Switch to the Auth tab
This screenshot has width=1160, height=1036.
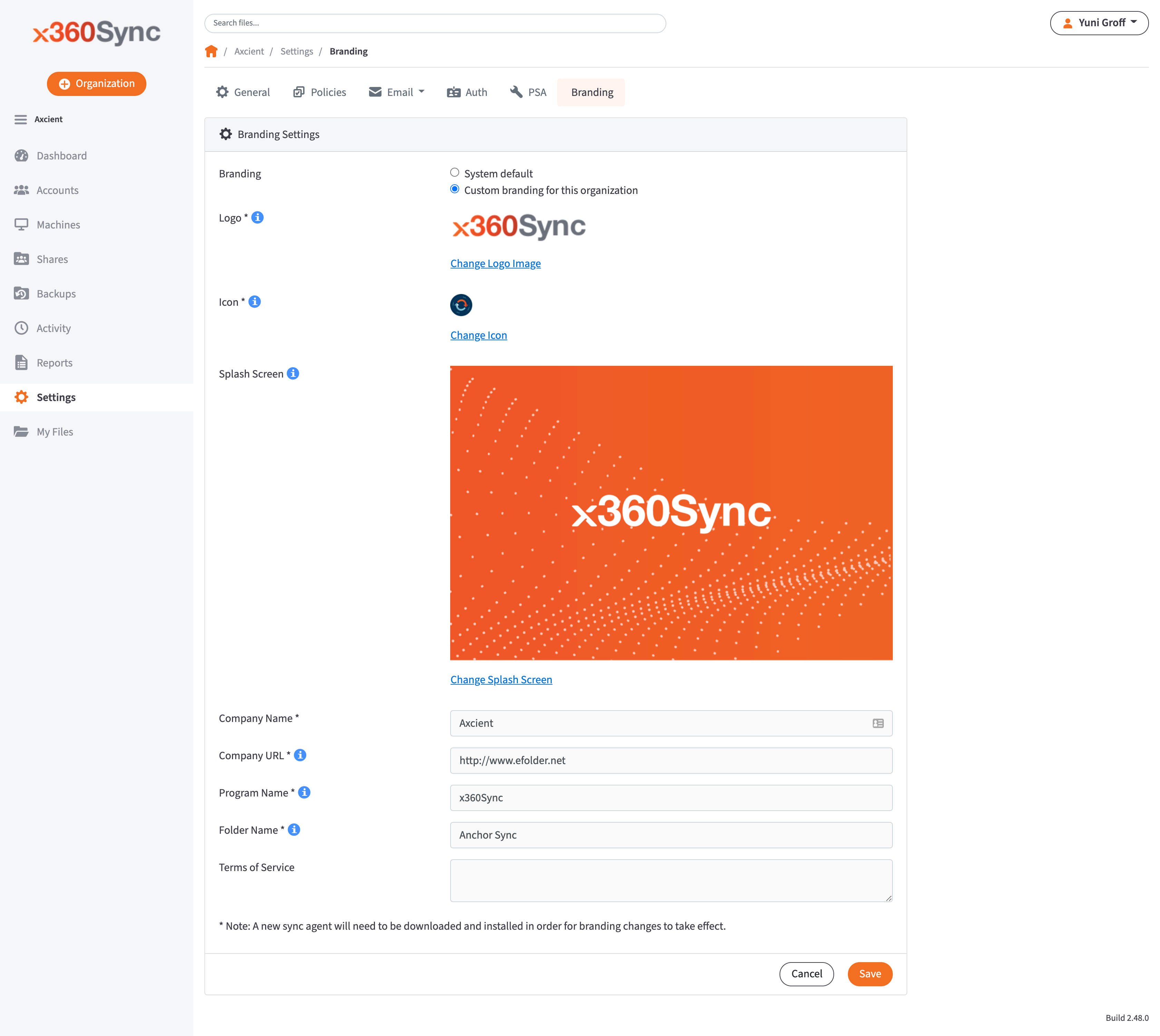467,92
